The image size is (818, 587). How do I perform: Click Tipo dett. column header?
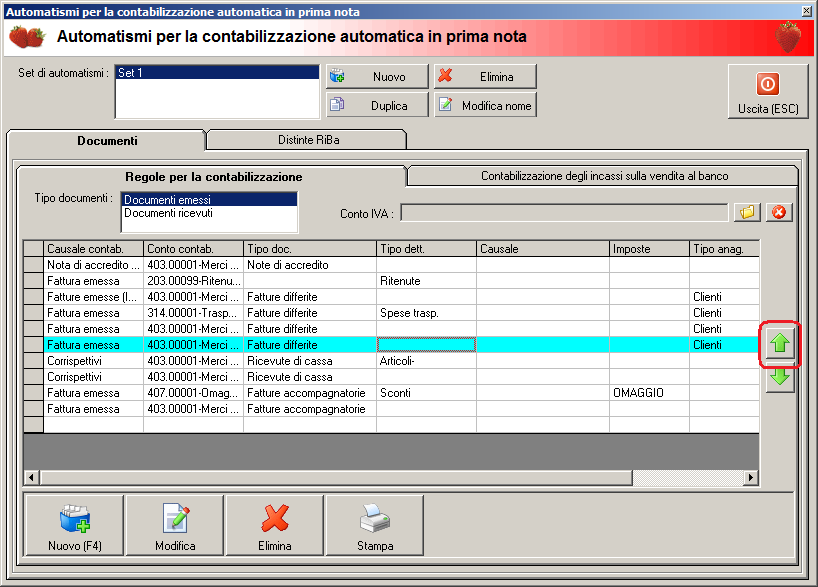click(426, 248)
